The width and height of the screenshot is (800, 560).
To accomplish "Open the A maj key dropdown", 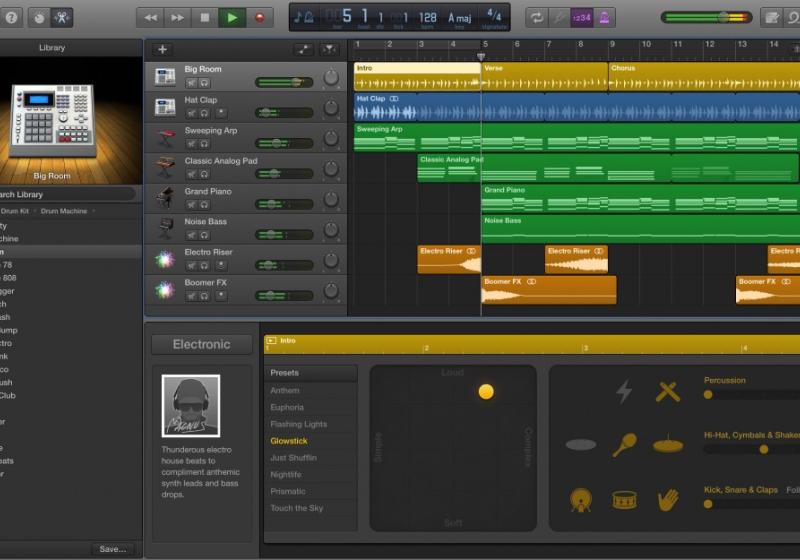I will [x=459, y=18].
